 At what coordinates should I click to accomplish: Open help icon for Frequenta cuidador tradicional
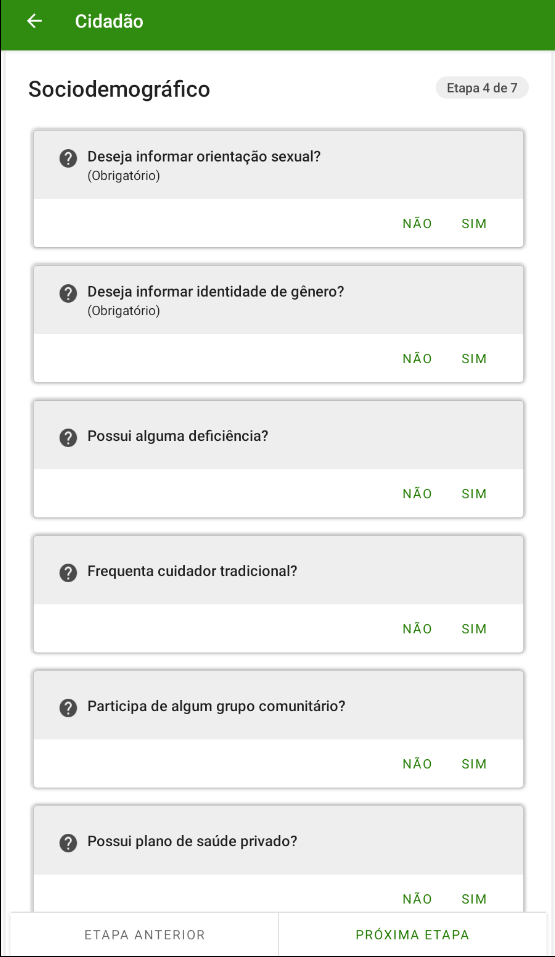coord(68,572)
